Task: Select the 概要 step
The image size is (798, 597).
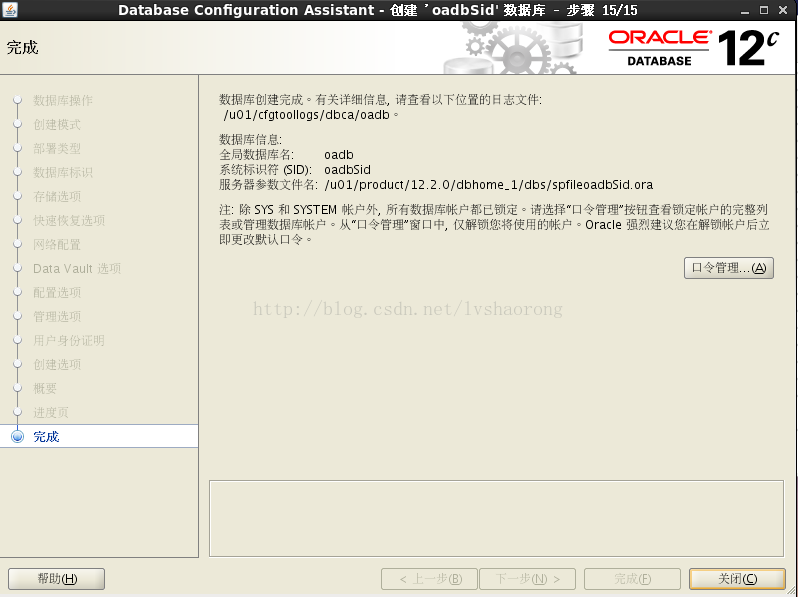Action: pyautogui.click(x=45, y=388)
